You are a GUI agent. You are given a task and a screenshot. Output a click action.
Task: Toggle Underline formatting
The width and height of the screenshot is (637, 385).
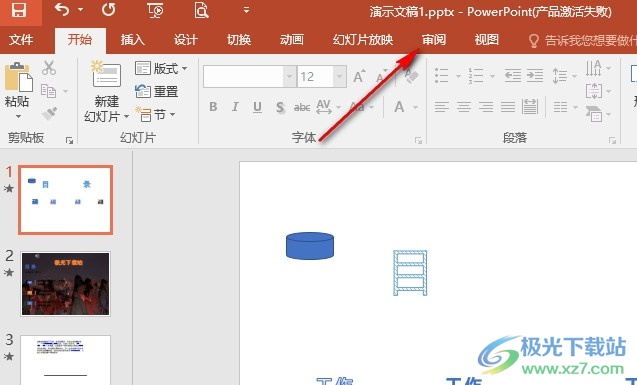257,107
